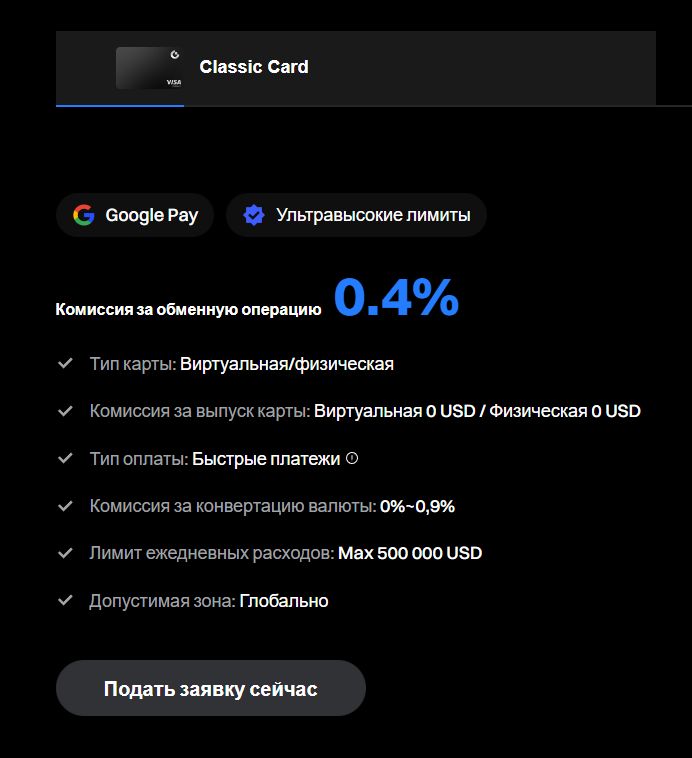Click the info icon beside Быстрые платежи
Screen dimensions: 692x758
(351, 459)
